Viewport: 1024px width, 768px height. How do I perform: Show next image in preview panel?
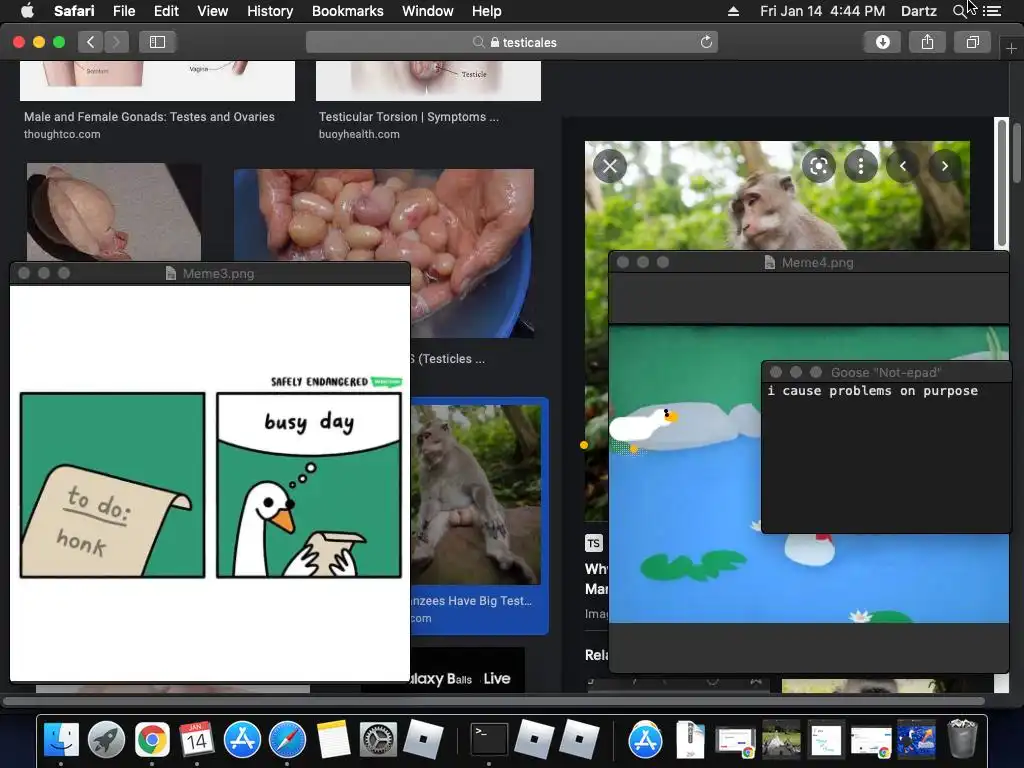coord(944,166)
